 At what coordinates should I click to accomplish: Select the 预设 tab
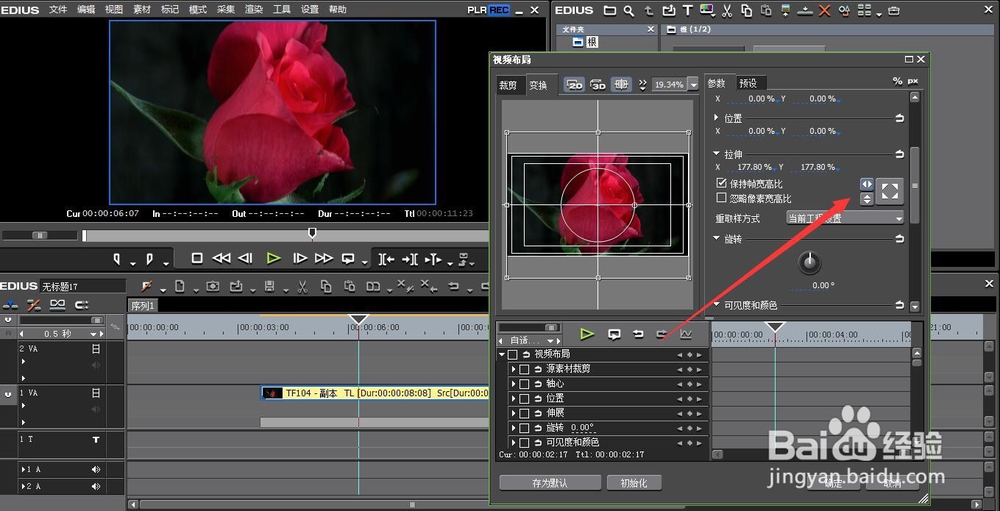[x=748, y=83]
